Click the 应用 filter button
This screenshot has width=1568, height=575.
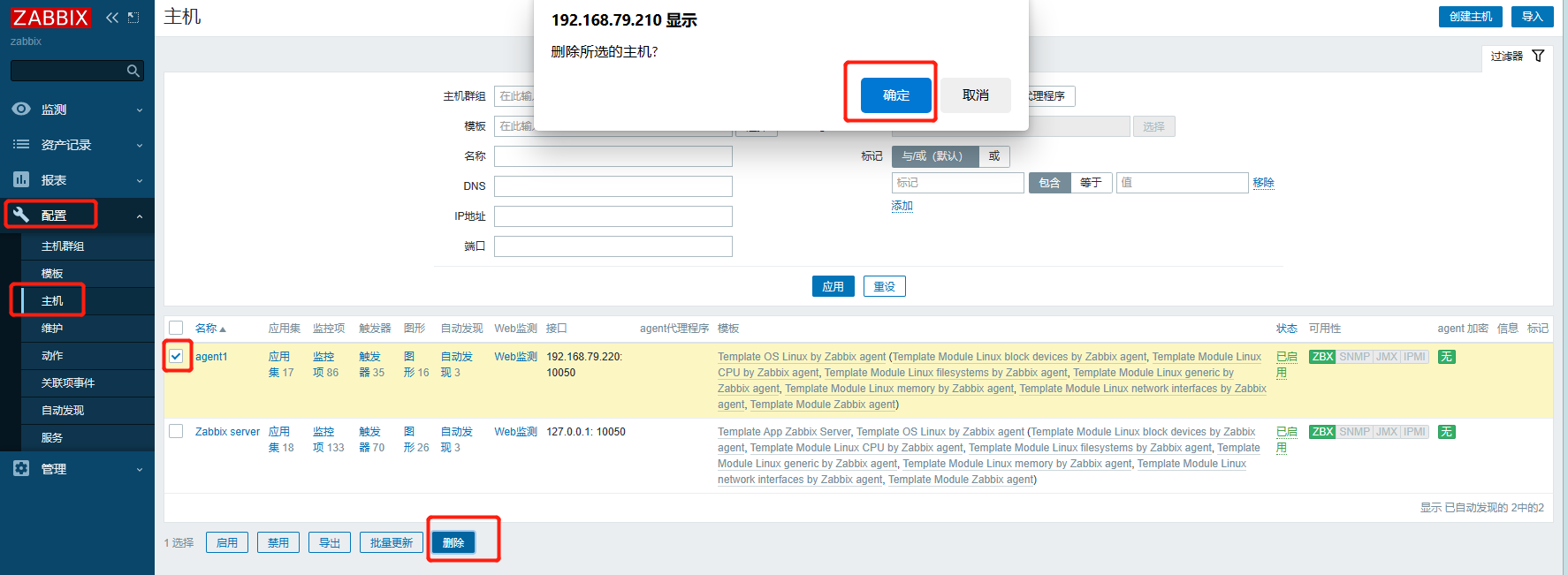(x=833, y=286)
